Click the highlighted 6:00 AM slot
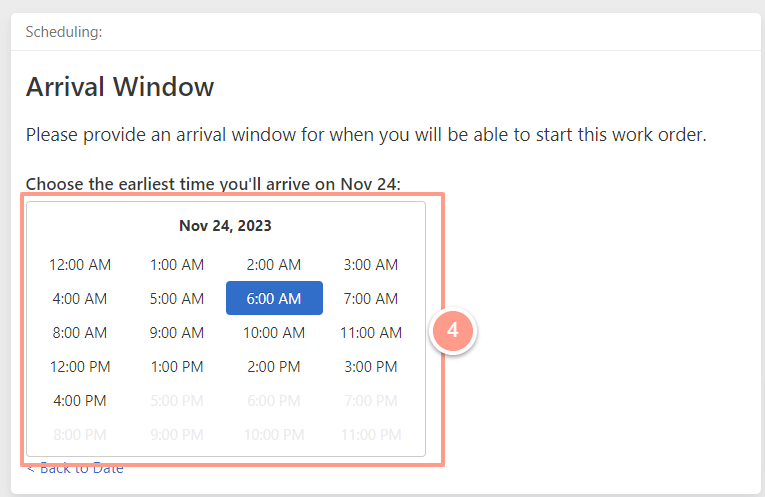The width and height of the screenshot is (765, 497). (274, 298)
